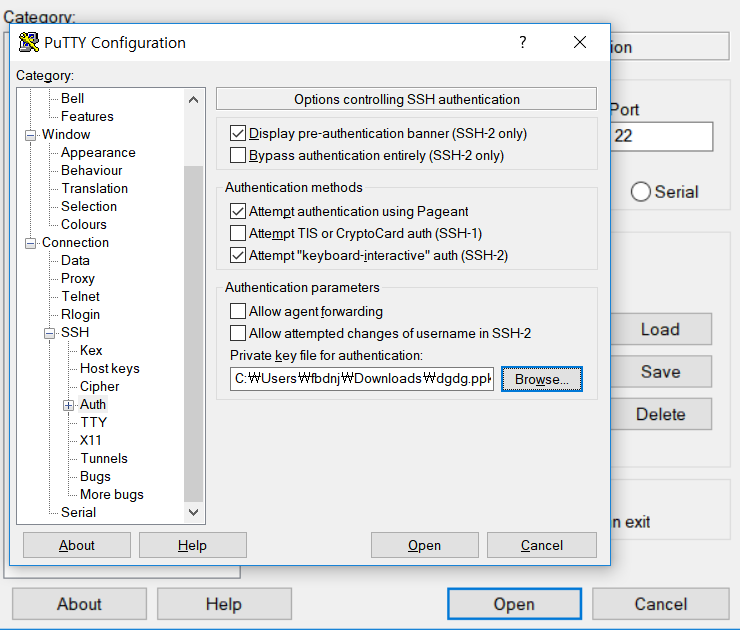This screenshot has height=630, width=740.
Task: Select Host keys under SSH
Action: pyautogui.click(x=110, y=368)
